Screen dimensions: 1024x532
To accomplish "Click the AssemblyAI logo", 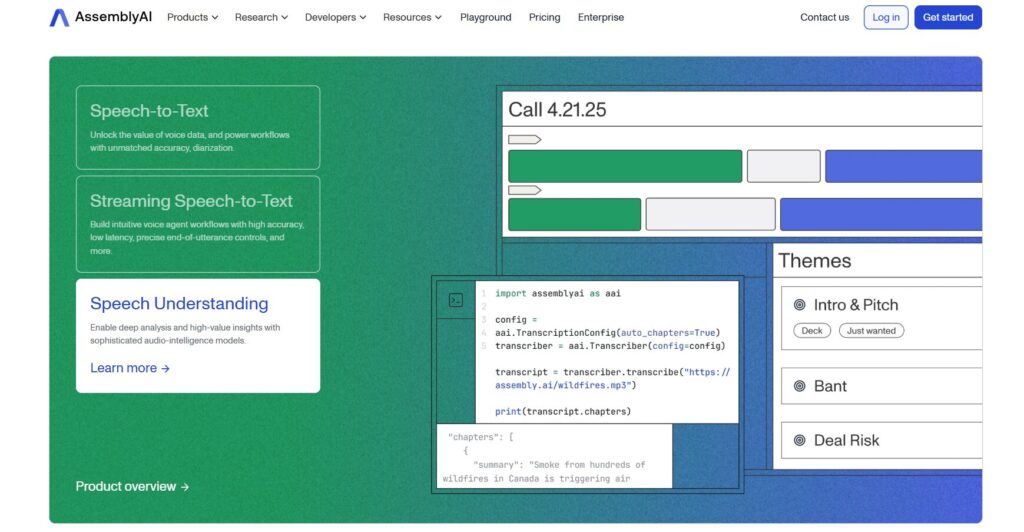I will click(101, 17).
